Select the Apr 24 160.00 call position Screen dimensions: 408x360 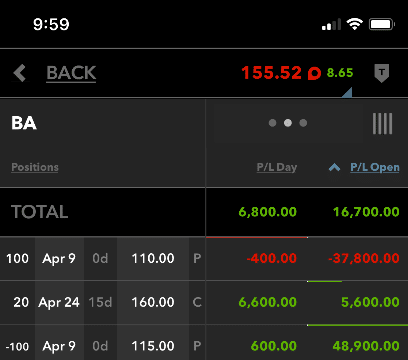pos(204,302)
